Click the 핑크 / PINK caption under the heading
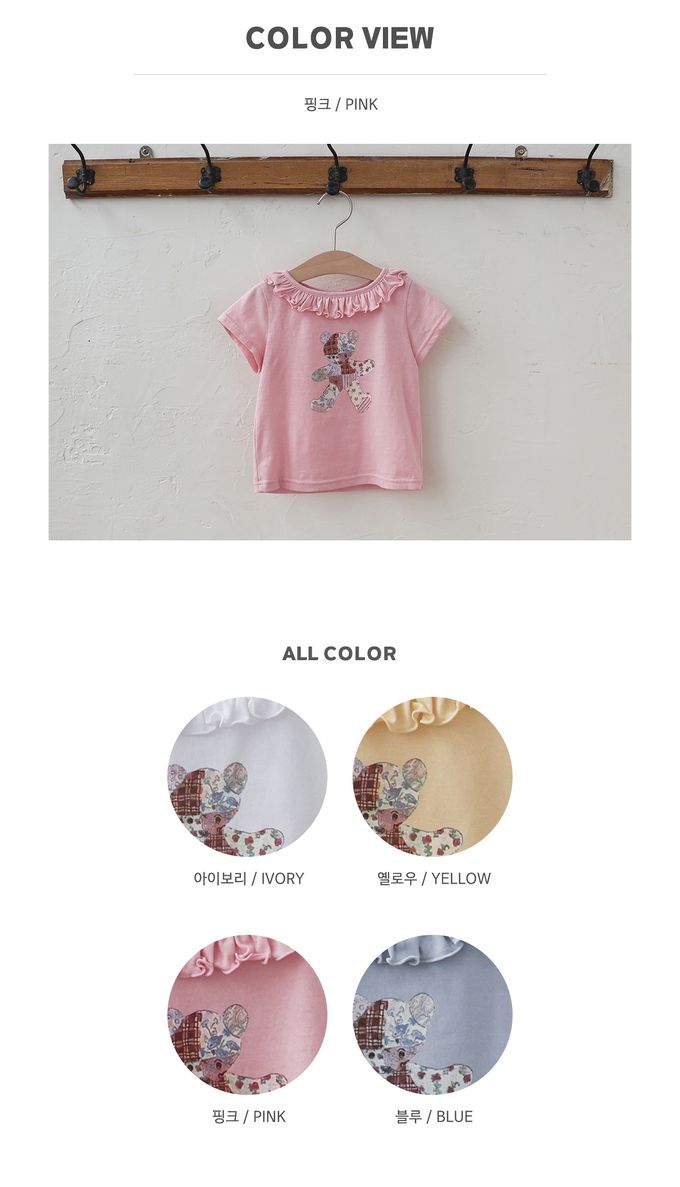The width and height of the screenshot is (680, 1187). (340, 104)
